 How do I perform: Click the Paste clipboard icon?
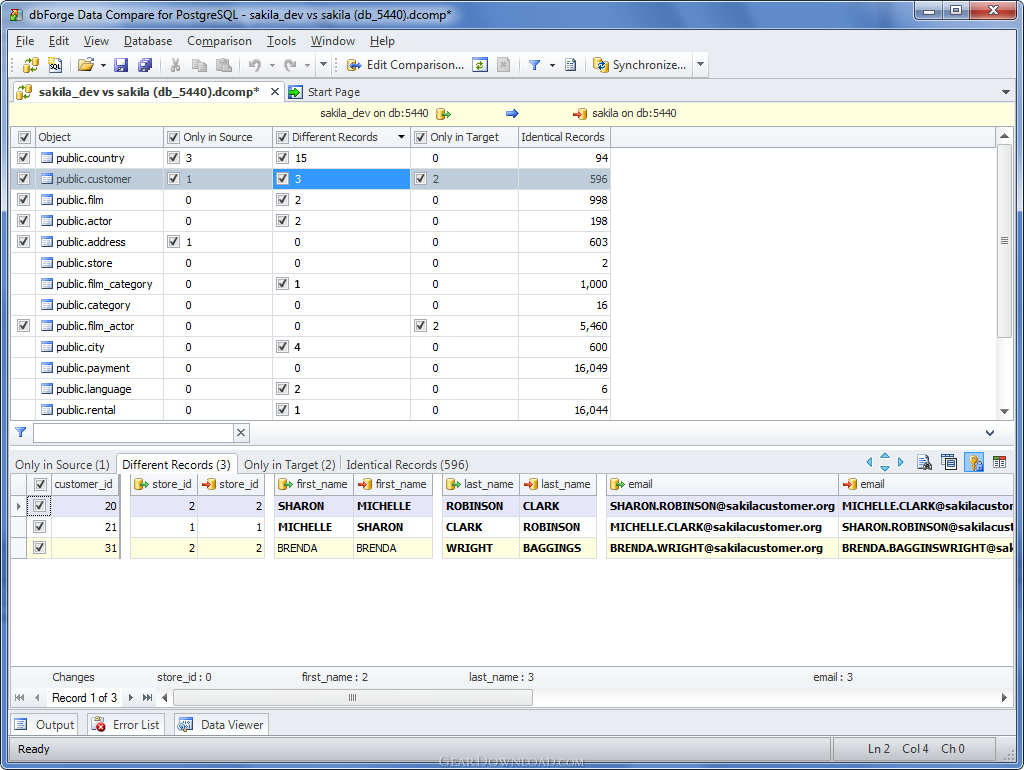coord(223,65)
